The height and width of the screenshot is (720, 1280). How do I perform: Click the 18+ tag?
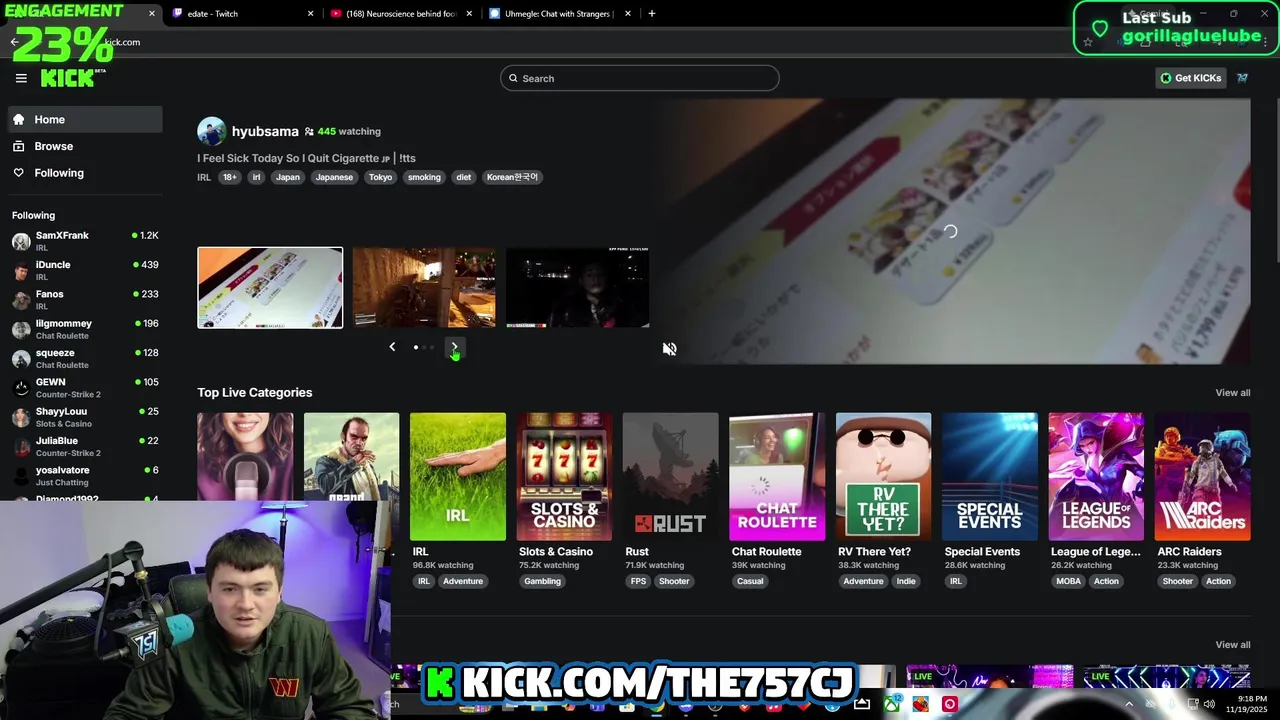230,177
